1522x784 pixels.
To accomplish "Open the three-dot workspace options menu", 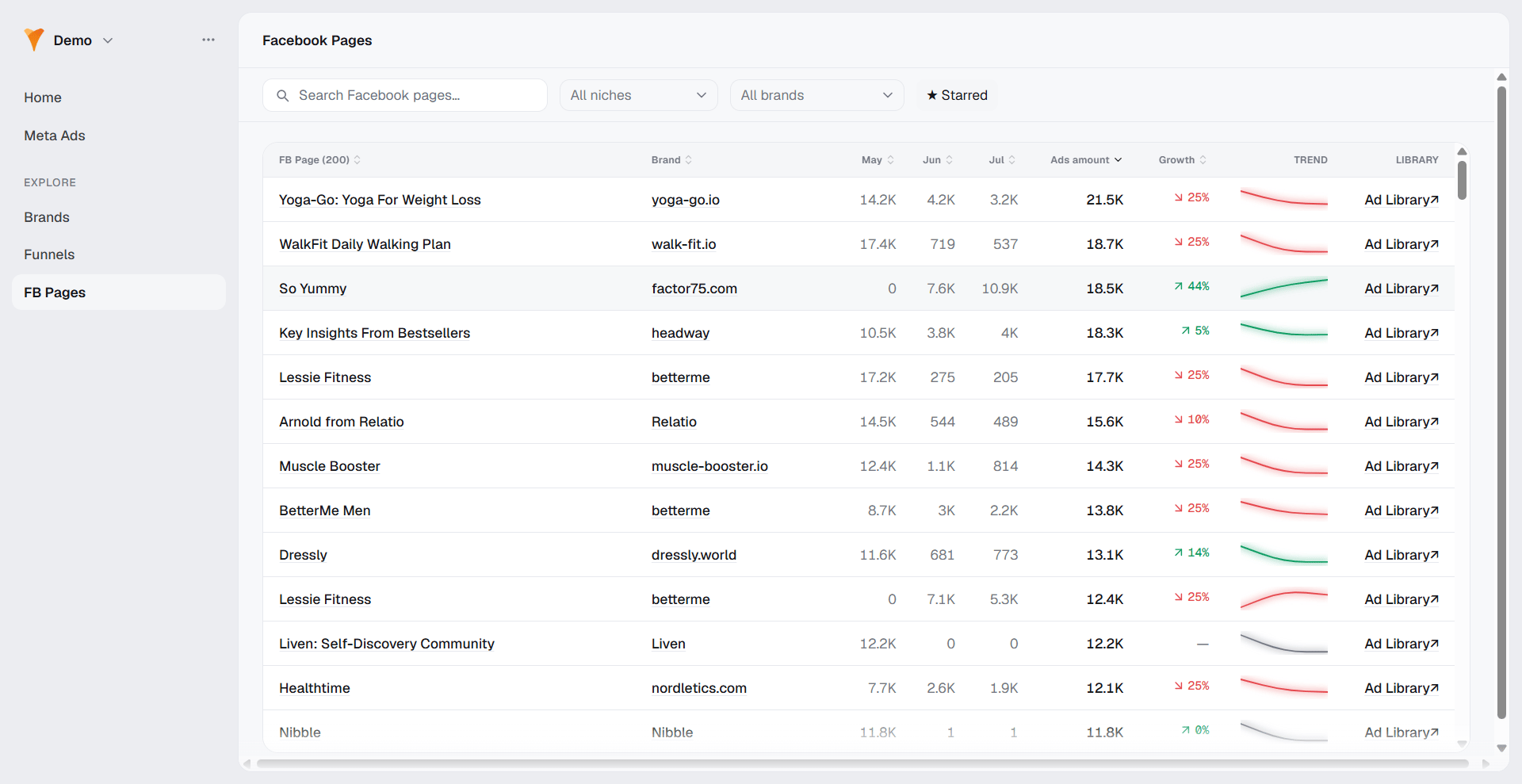I will click(208, 40).
